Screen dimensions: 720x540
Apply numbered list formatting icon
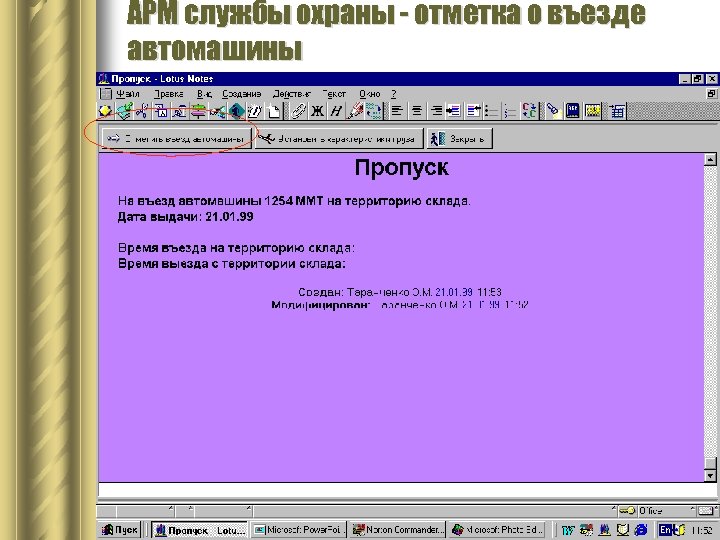[511, 111]
